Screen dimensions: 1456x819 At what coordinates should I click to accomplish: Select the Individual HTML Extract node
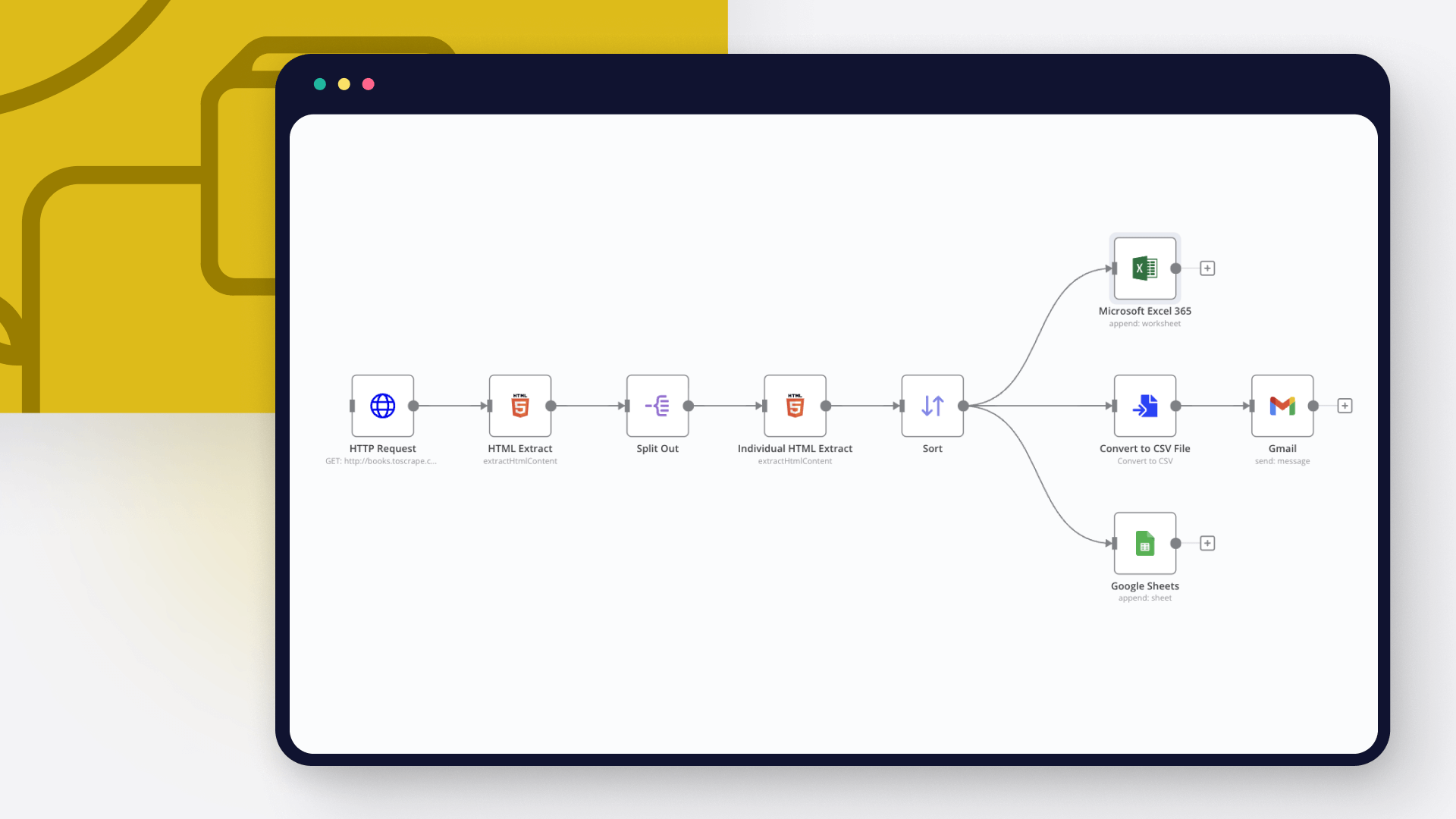[x=795, y=406]
